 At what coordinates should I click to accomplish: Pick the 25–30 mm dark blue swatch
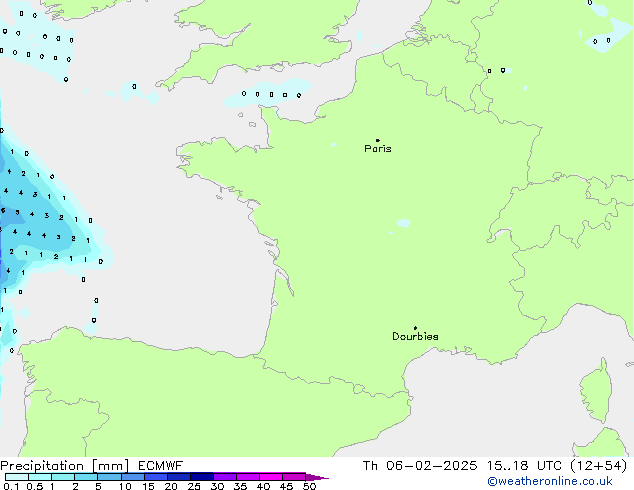click(x=201, y=477)
